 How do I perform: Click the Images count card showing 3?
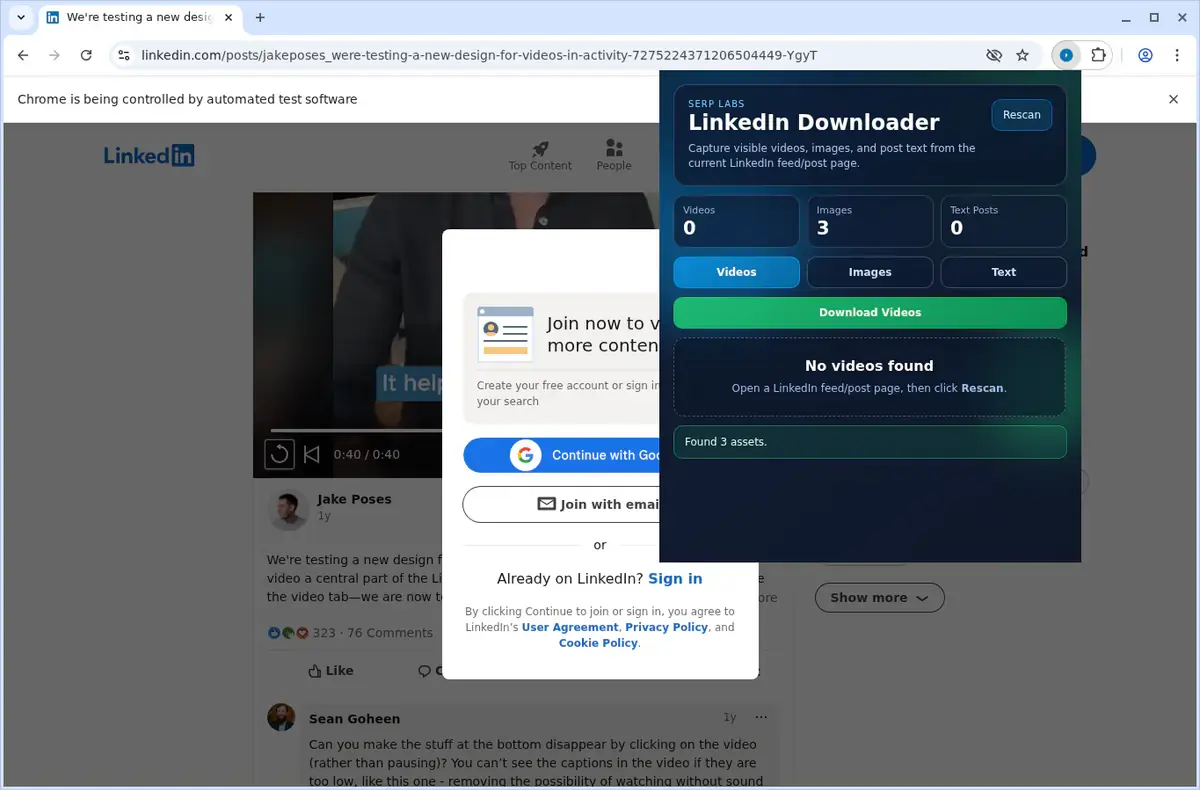(870, 221)
